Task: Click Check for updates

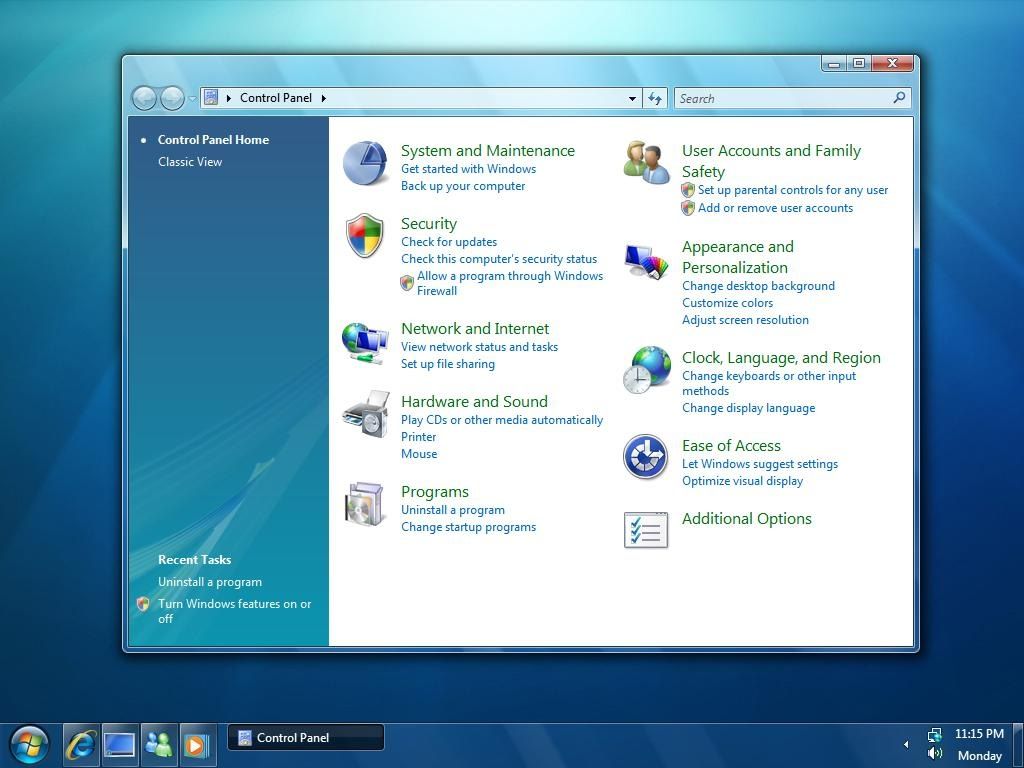Action: coord(449,242)
